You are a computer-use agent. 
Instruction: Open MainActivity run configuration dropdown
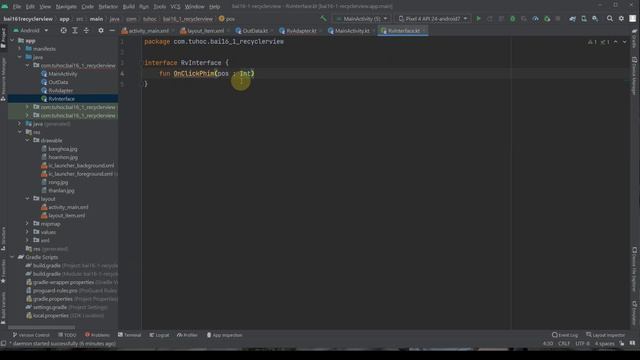[362, 19]
